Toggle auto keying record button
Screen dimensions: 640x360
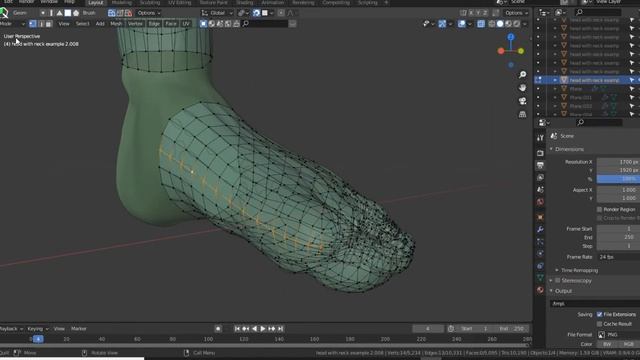coord(218,329)
